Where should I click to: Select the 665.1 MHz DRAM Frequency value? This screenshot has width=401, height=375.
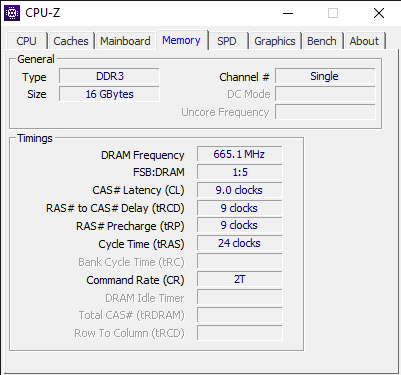(239, 154)
